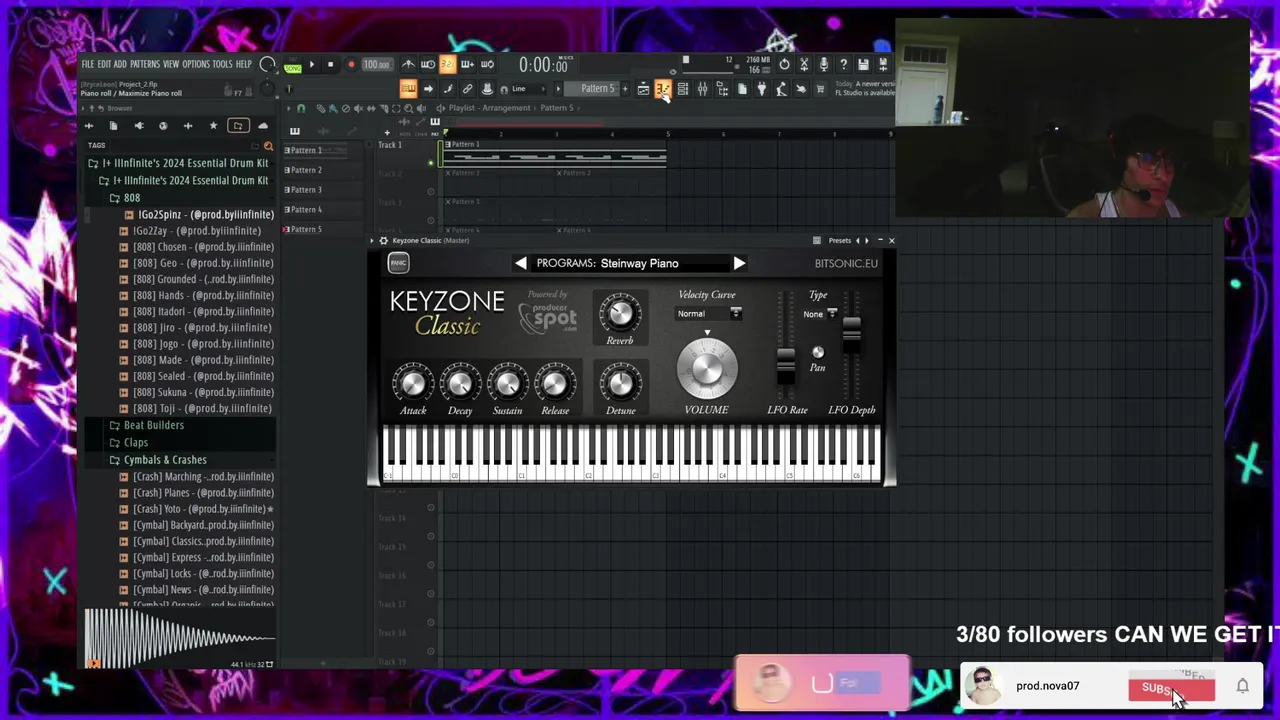Click the save disk icon in toolbar
The width and height of the screenshot is (1280, 720).
point(863,64)
